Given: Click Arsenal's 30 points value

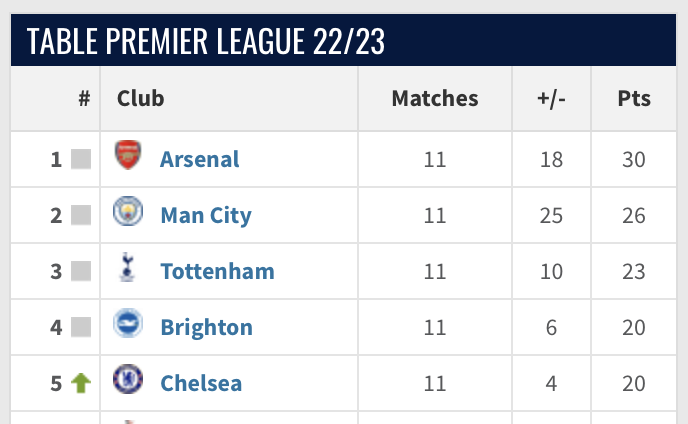Looking at the screenshot, I should click(633, 159).
